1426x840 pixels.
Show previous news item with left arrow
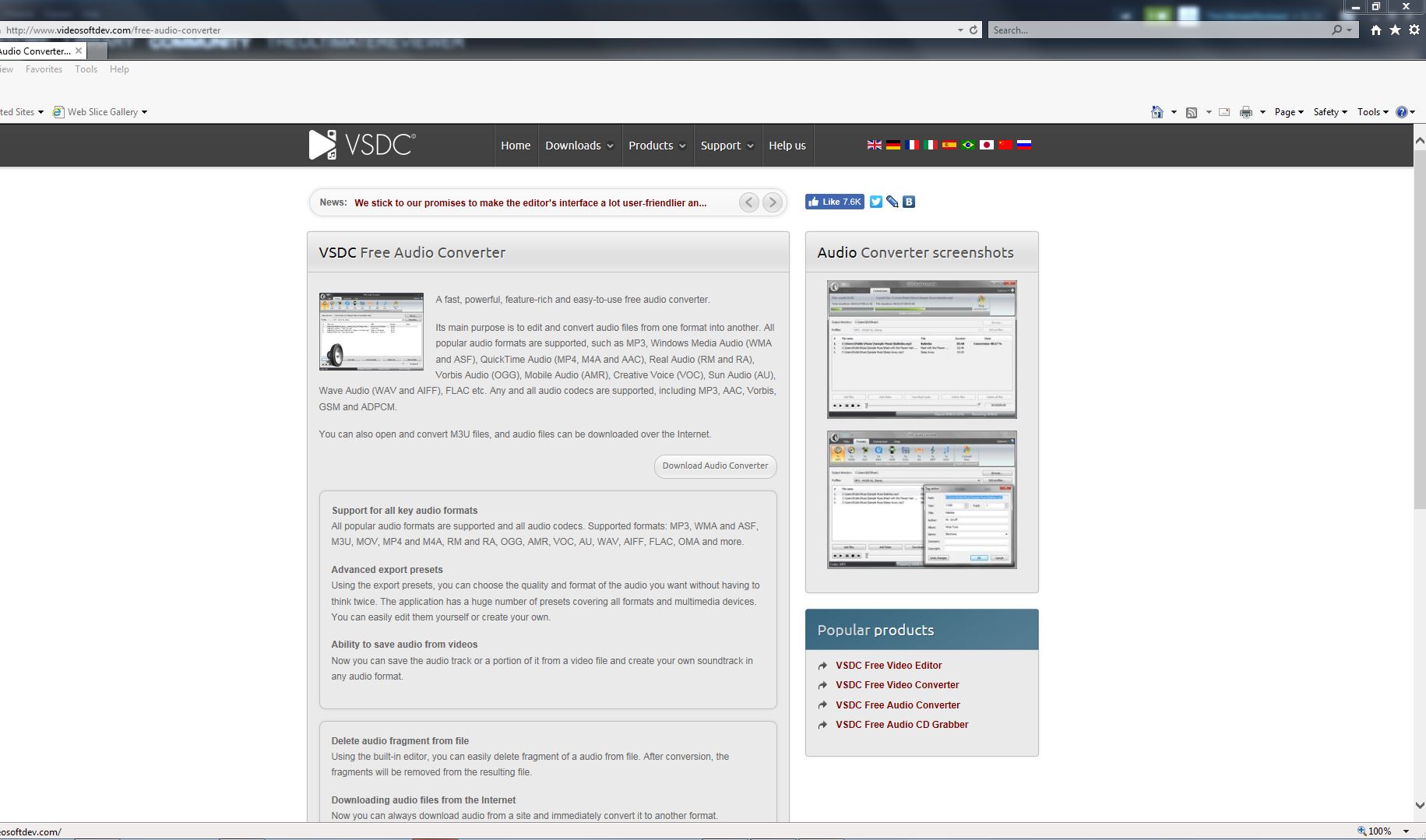(x=749, y=202)
